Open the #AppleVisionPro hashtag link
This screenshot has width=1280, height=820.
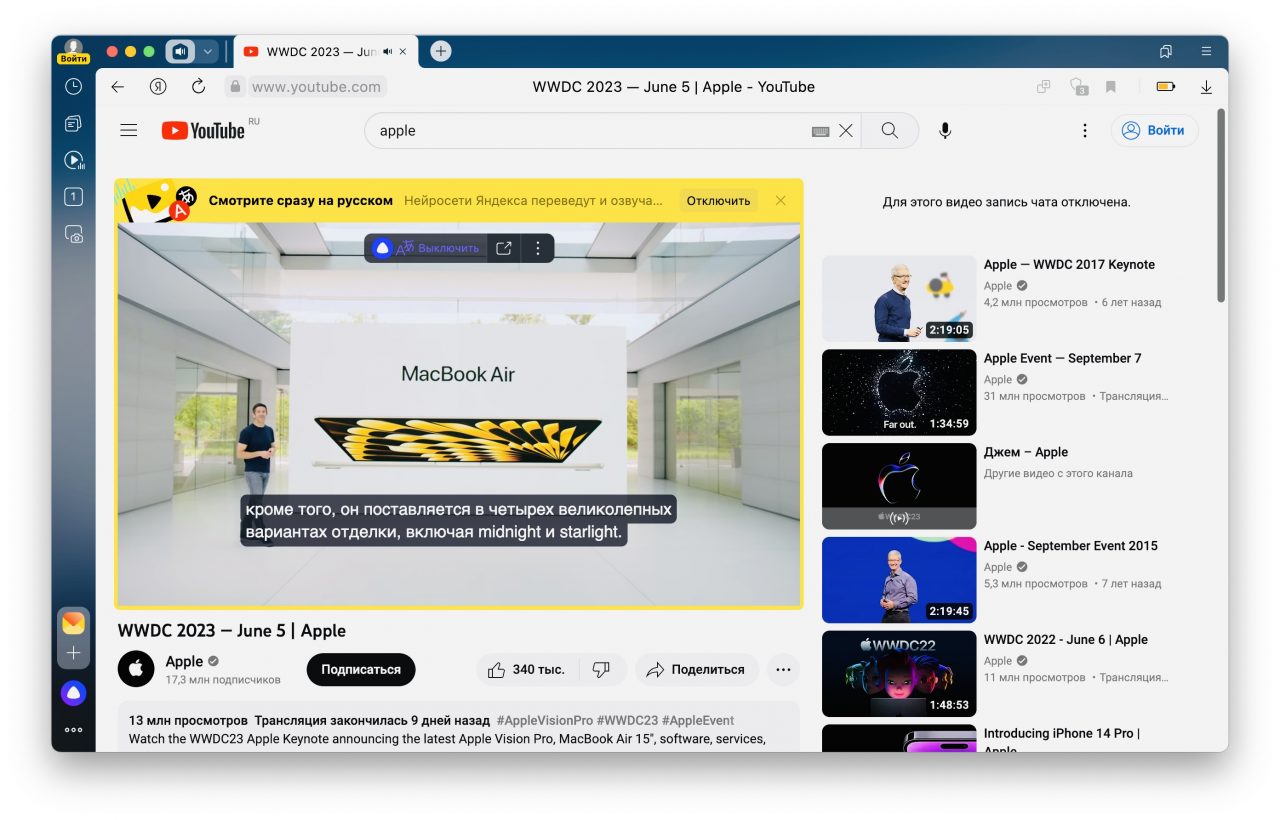click(x=544, y=720)
